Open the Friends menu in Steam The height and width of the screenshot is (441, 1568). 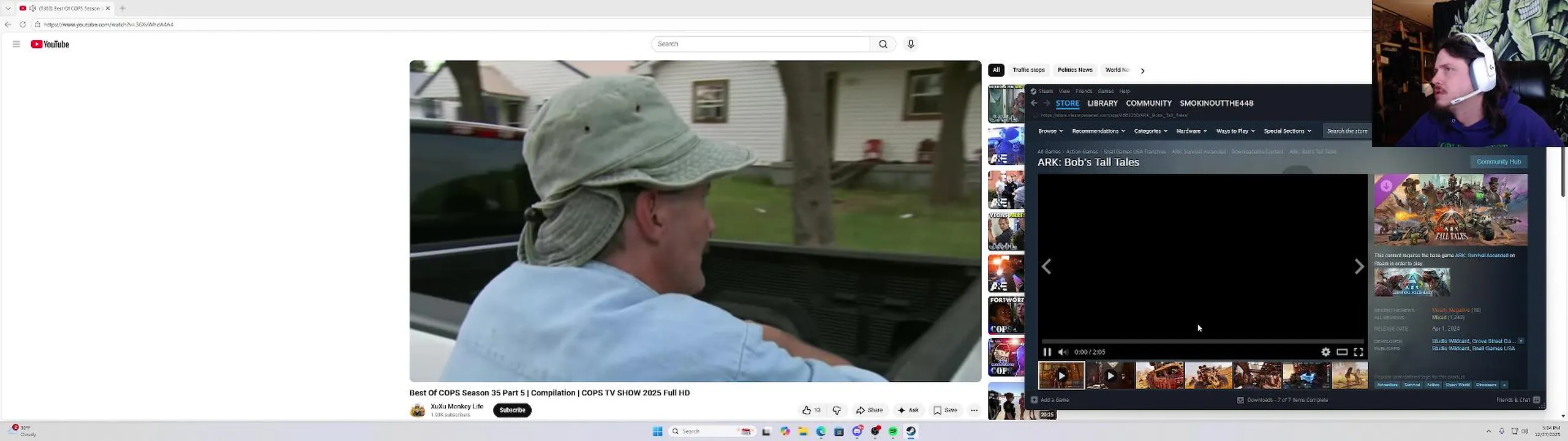click(x=1084, y=91)
